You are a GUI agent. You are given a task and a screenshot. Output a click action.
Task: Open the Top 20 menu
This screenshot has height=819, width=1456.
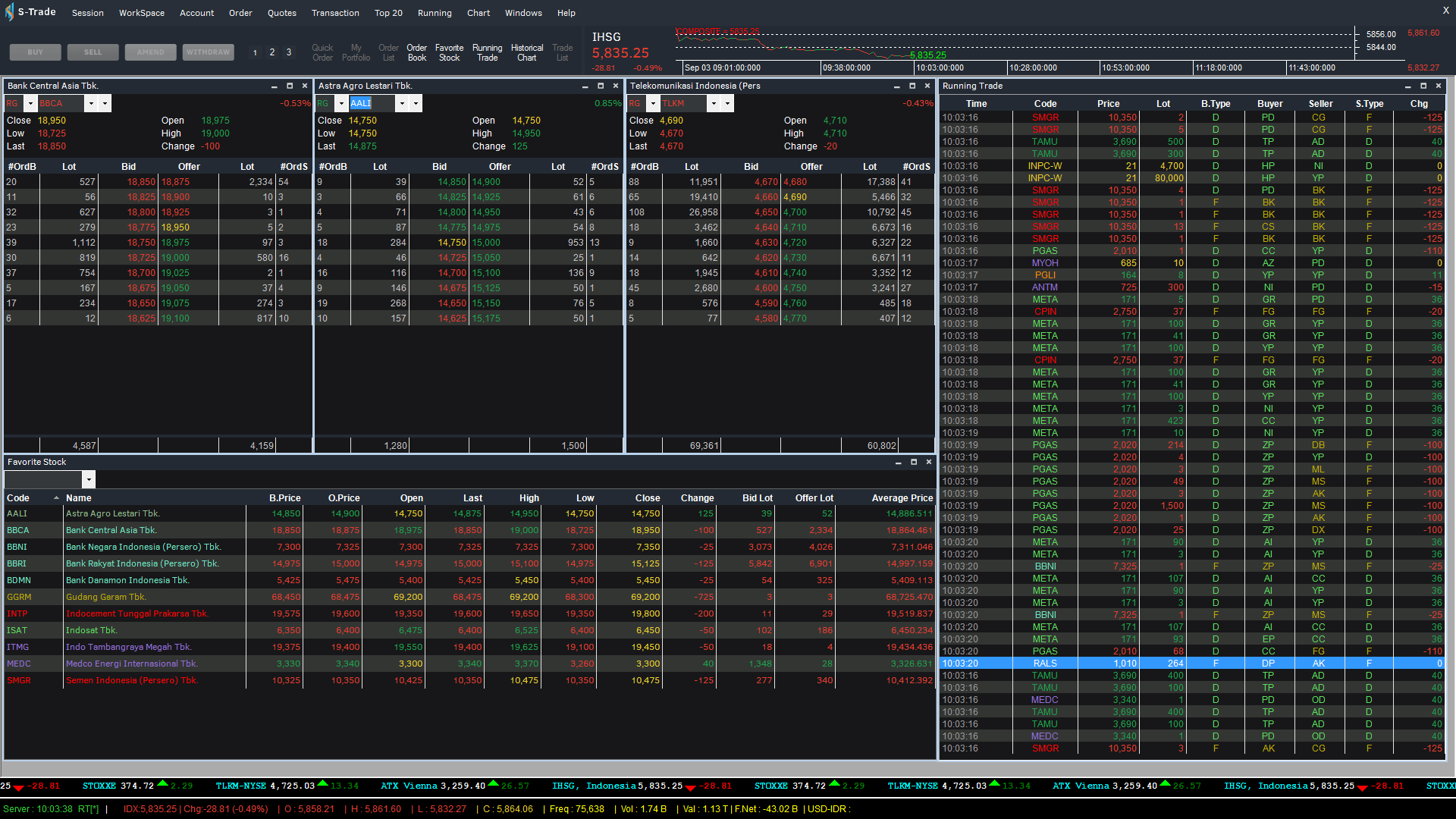point(388,13)
